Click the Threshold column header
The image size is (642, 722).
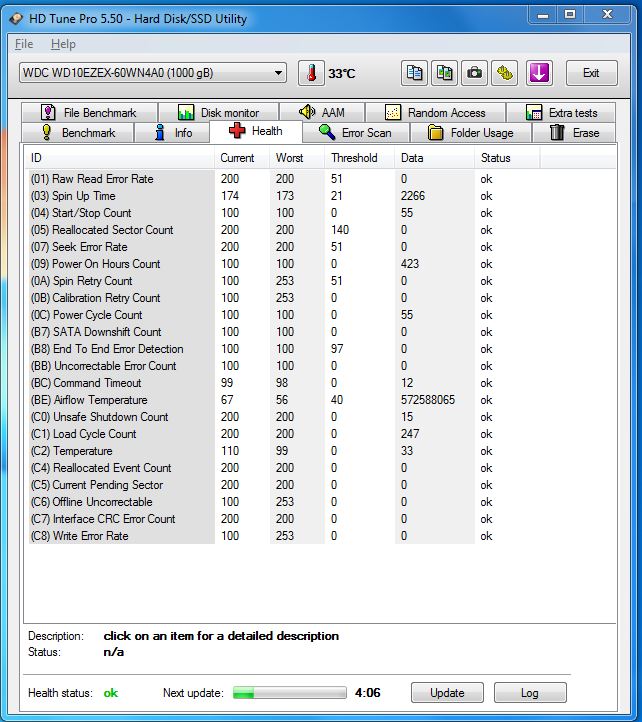tap(360, 158)
